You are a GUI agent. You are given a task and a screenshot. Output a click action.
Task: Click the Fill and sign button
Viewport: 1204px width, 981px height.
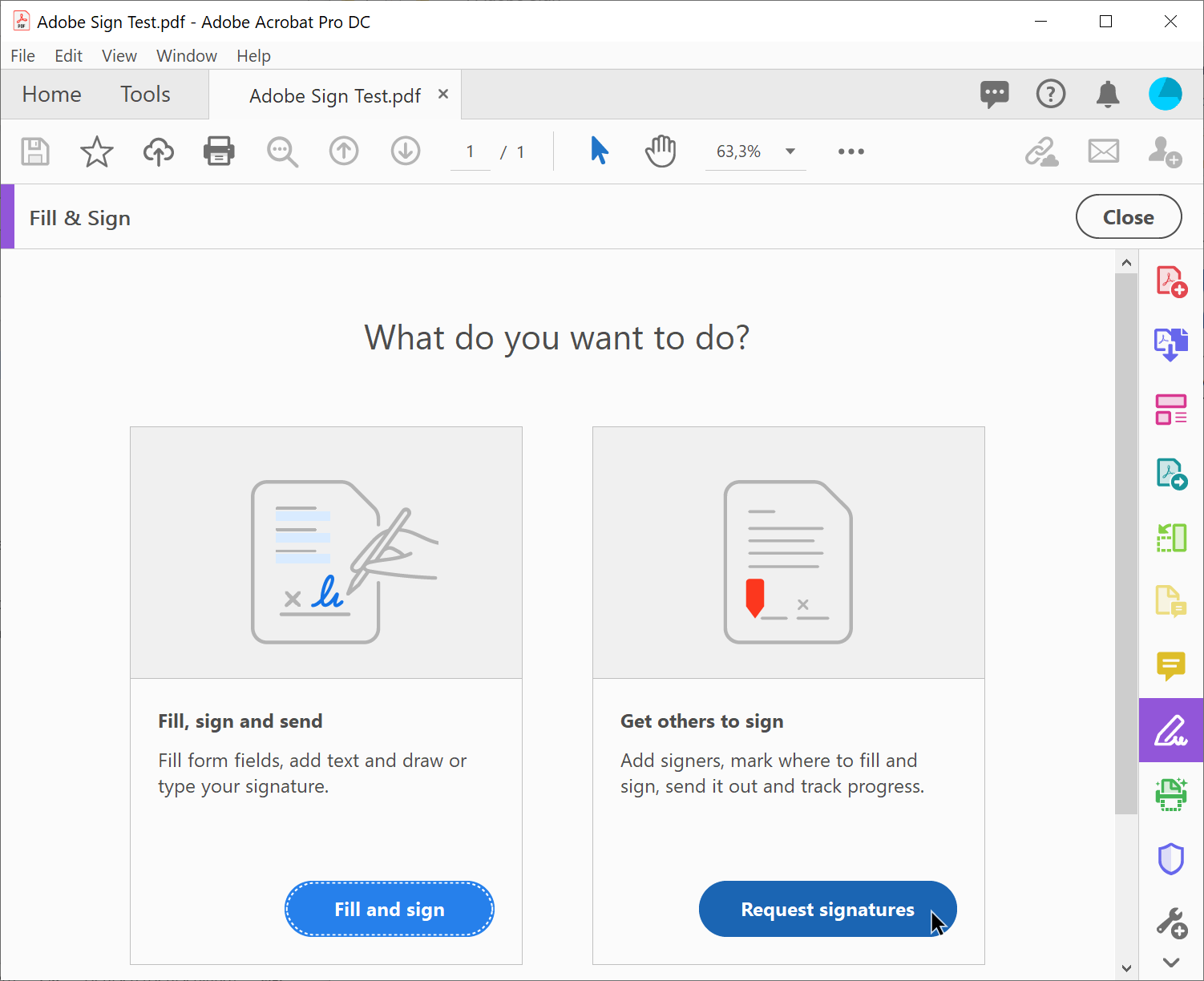390,909
